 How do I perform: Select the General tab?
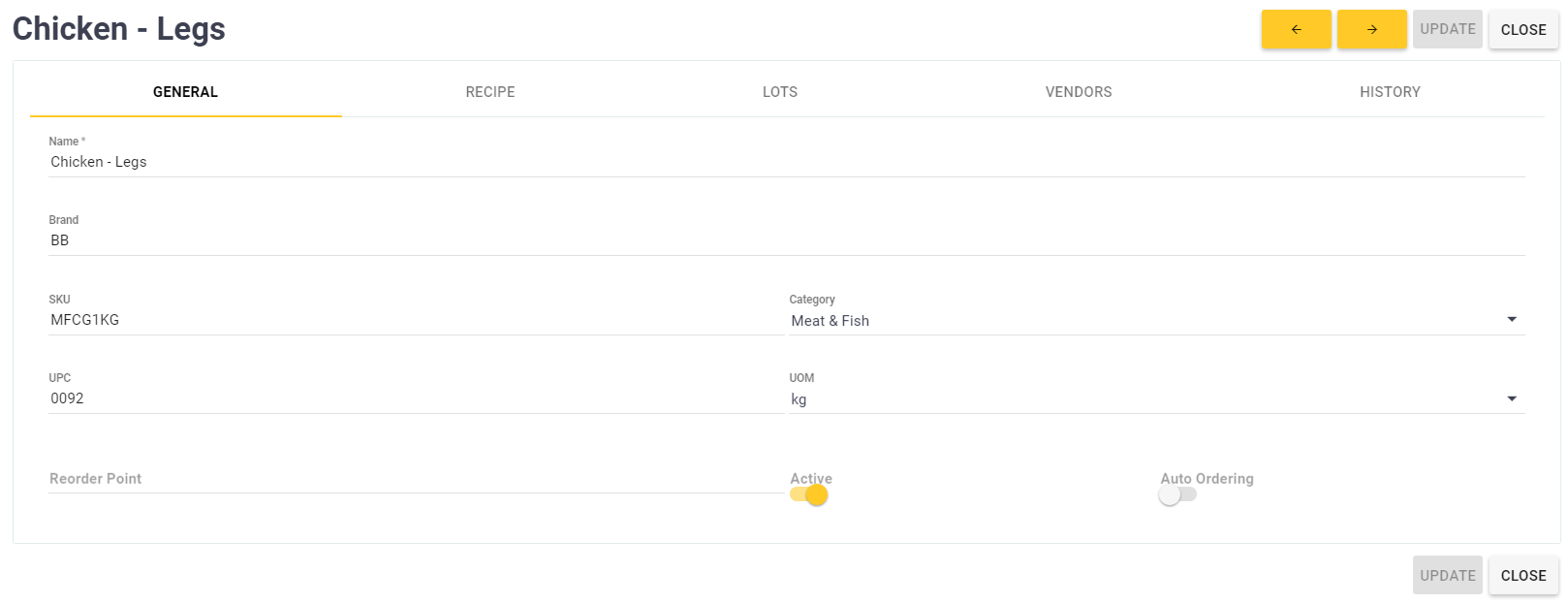point(186,92)
